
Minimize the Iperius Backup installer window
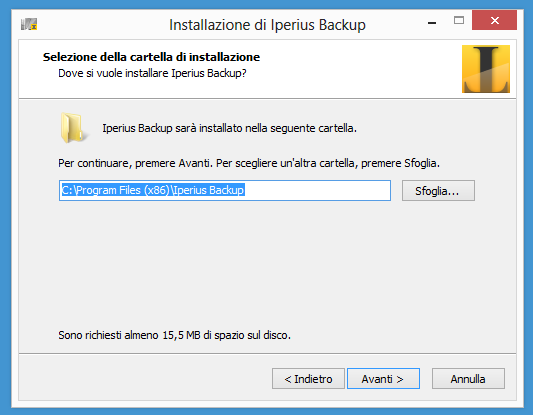point(432,21)
